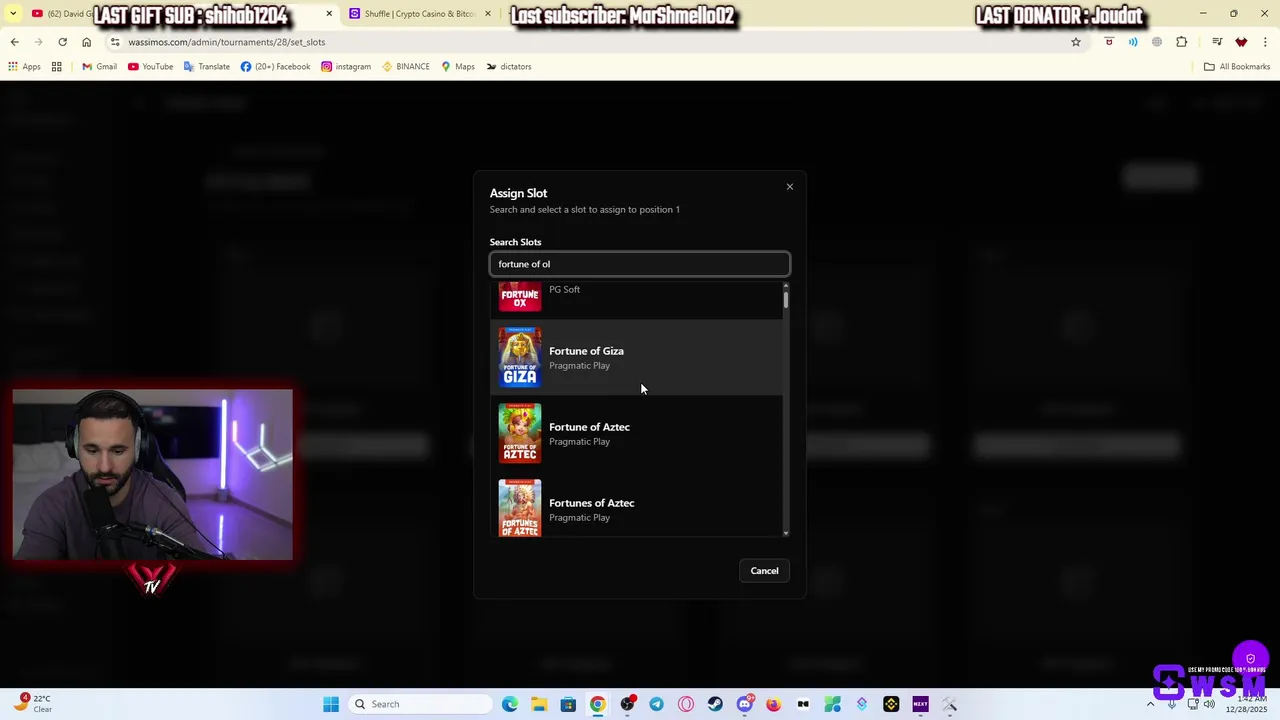Screen dimensions: 1280x720
Task: Open Microsoft Store from taskbar
Action: [568, 704]
